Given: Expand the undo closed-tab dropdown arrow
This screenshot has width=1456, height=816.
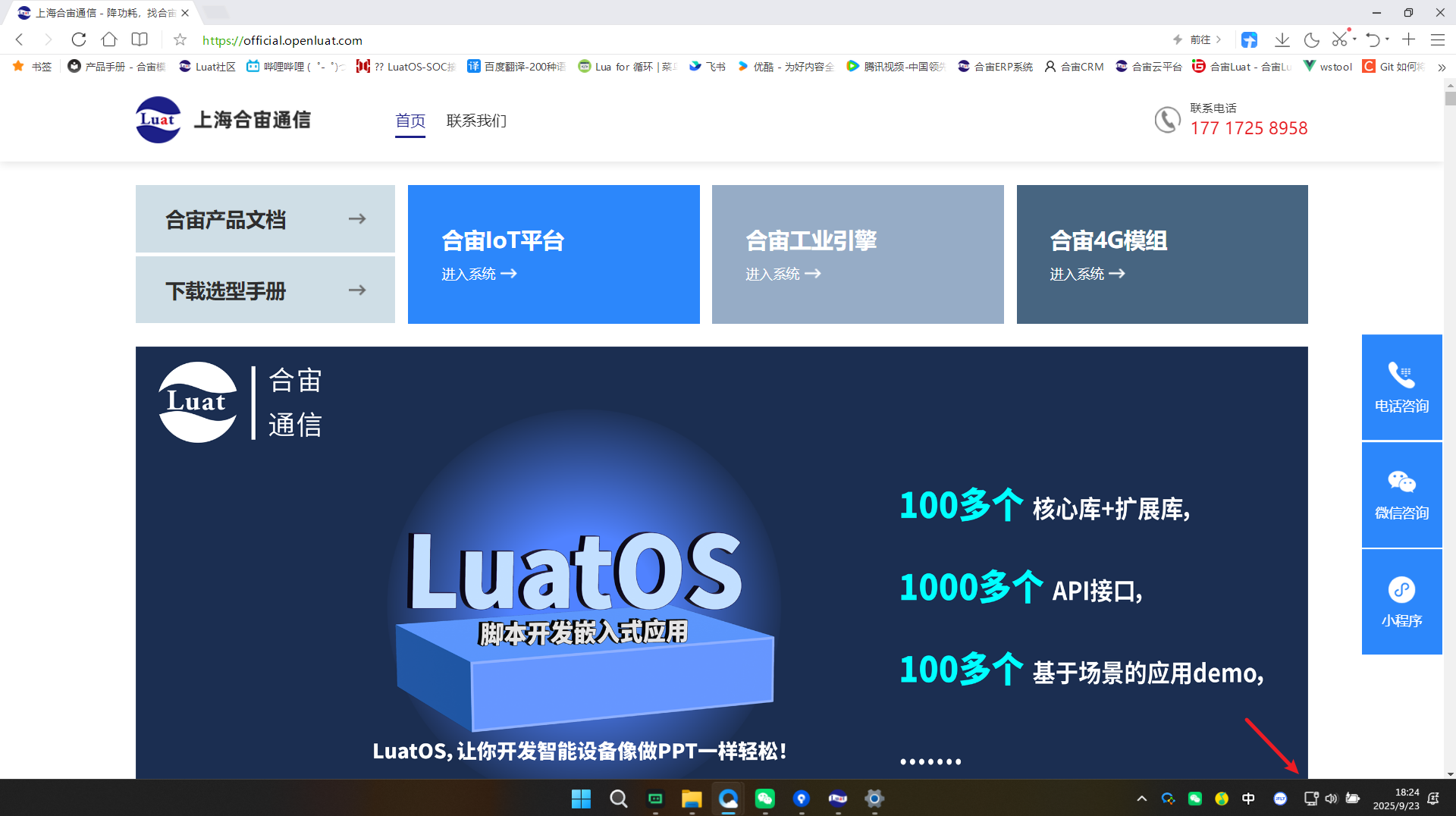Looking at the screenshot, I should coord(1387,39).
